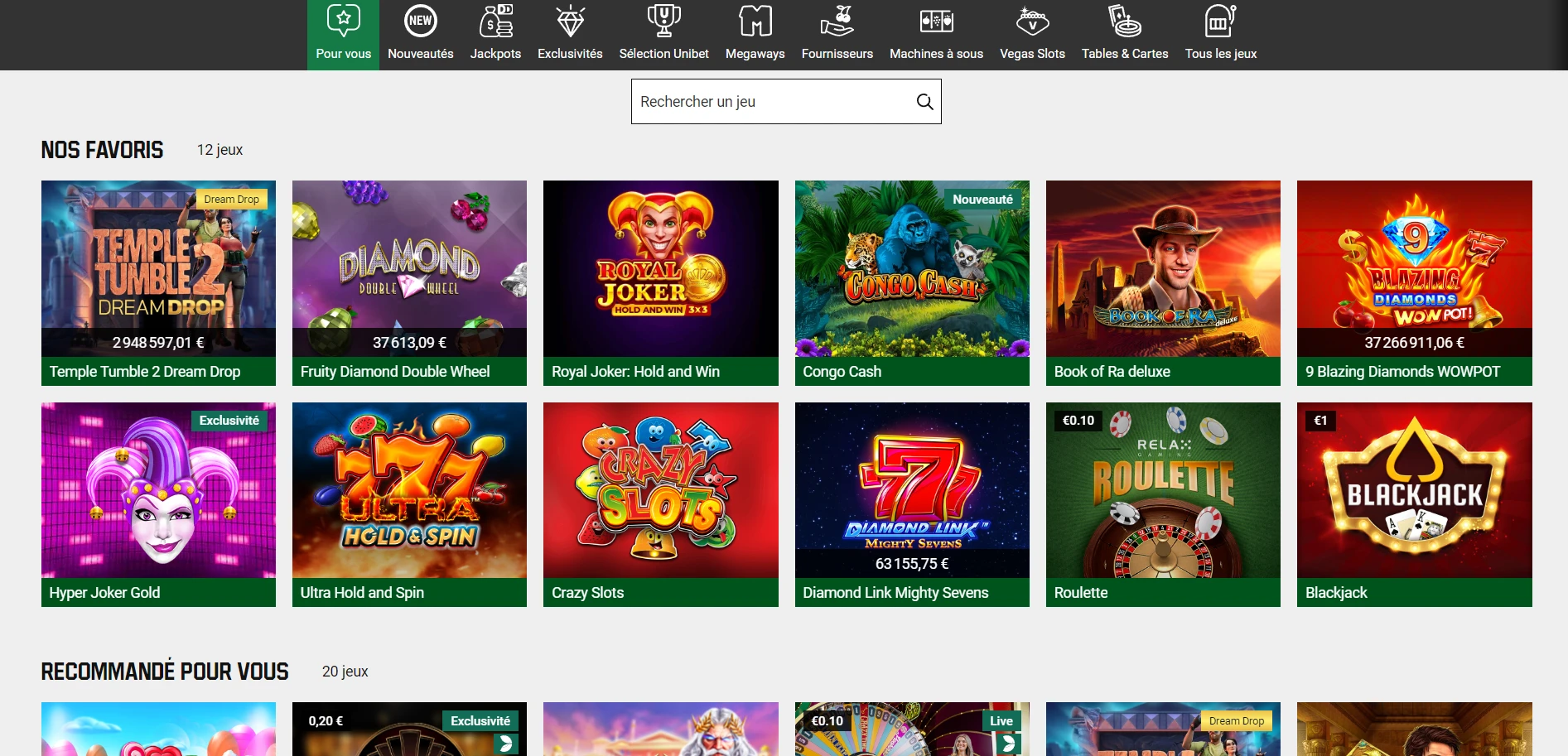Screen dimensions: 1568x756
Task: Click the magnifying glass search icon
Action: pos(924,102)
